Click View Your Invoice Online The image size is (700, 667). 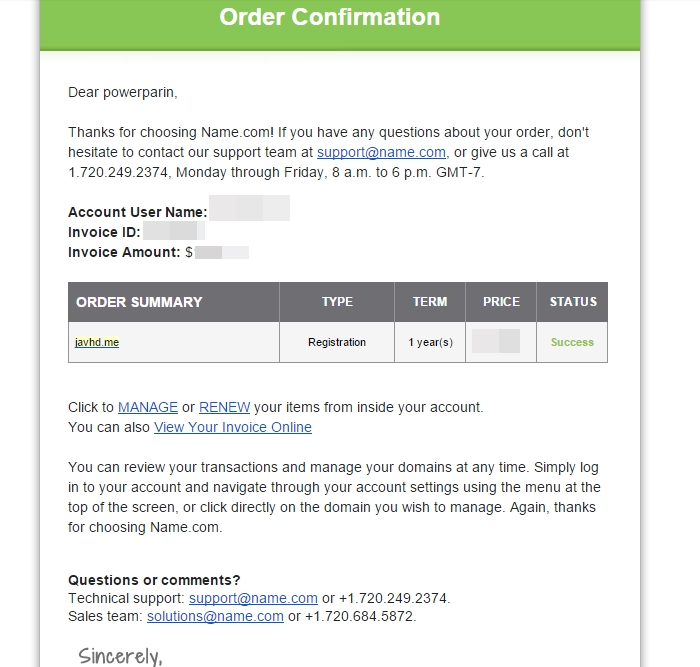point(232,427)
